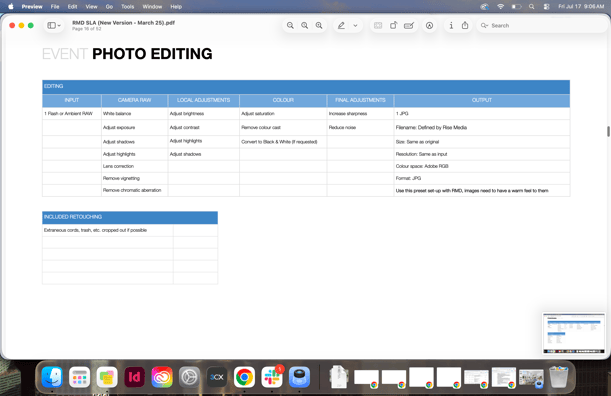This screenshot has width=611, height=396.
Task: Activate the highlight pen tool
Action: pos(341,25)
